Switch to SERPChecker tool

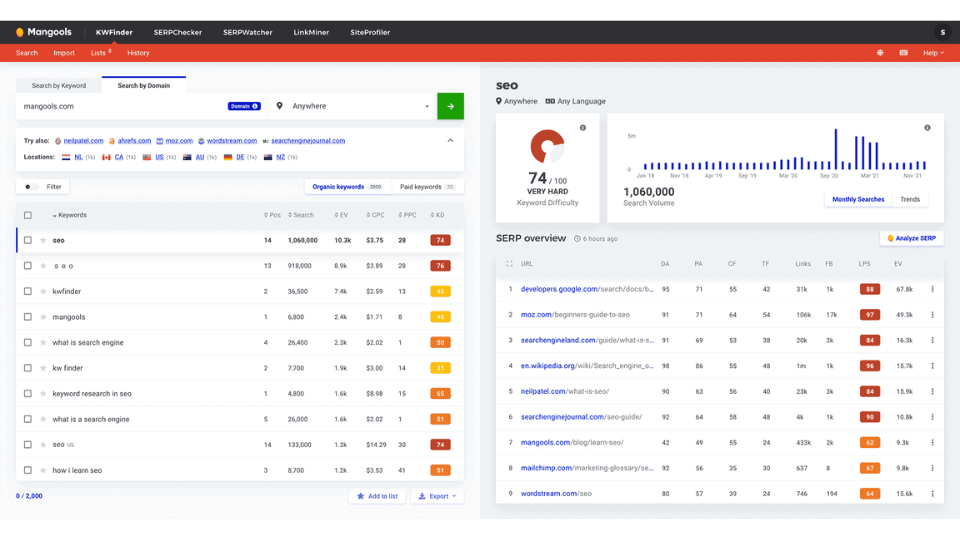(x=178, y=32)
